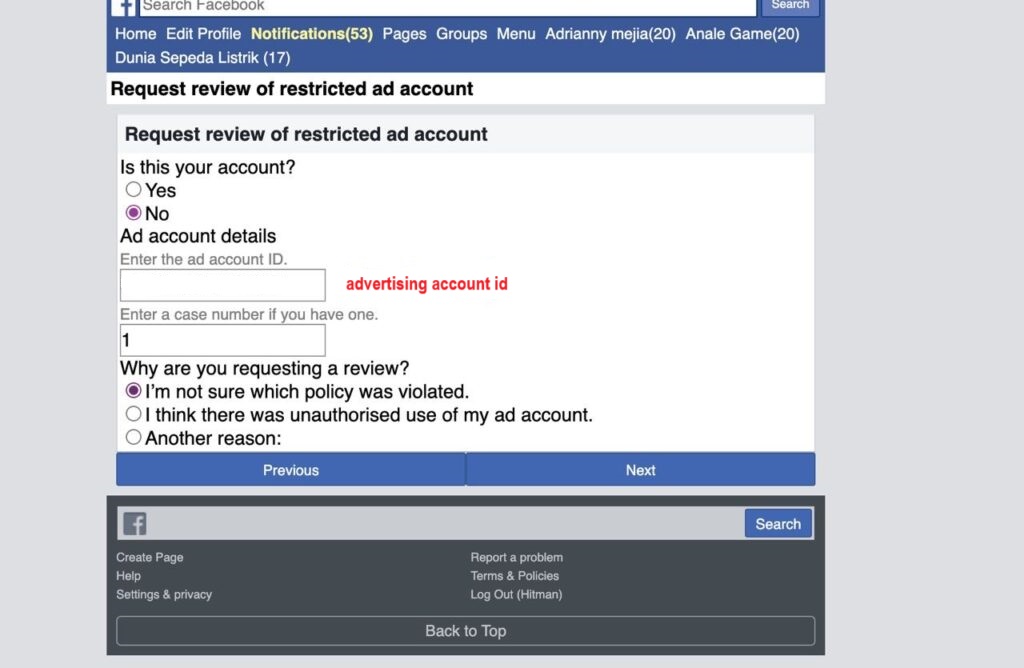Open Settings & privacy
This screenshot has width=1024, height=668.
point(164,594)
